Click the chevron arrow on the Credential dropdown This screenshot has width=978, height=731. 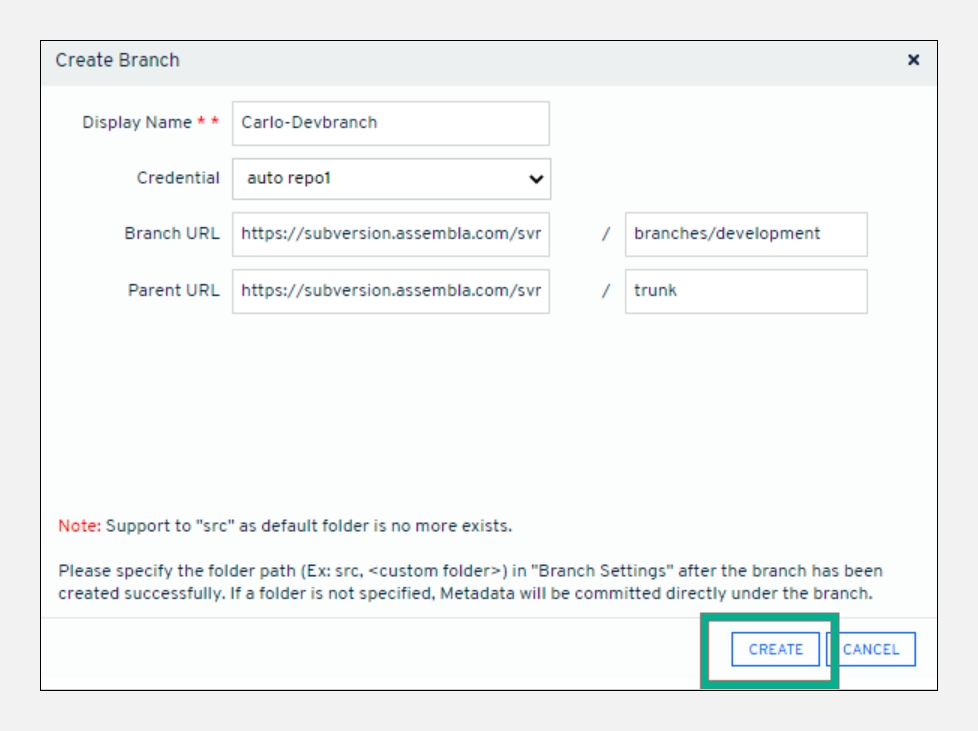(x=536, y=179)
